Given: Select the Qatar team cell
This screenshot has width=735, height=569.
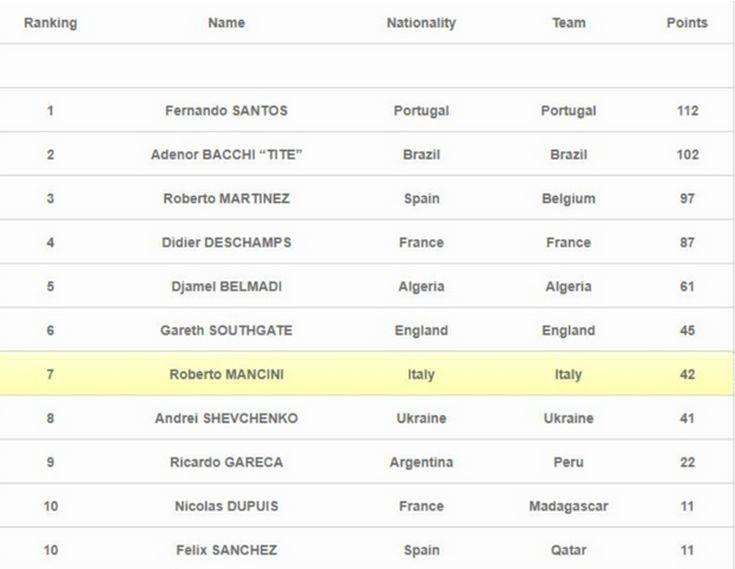Looking at the screenshot, I should (x=569, y=550).
